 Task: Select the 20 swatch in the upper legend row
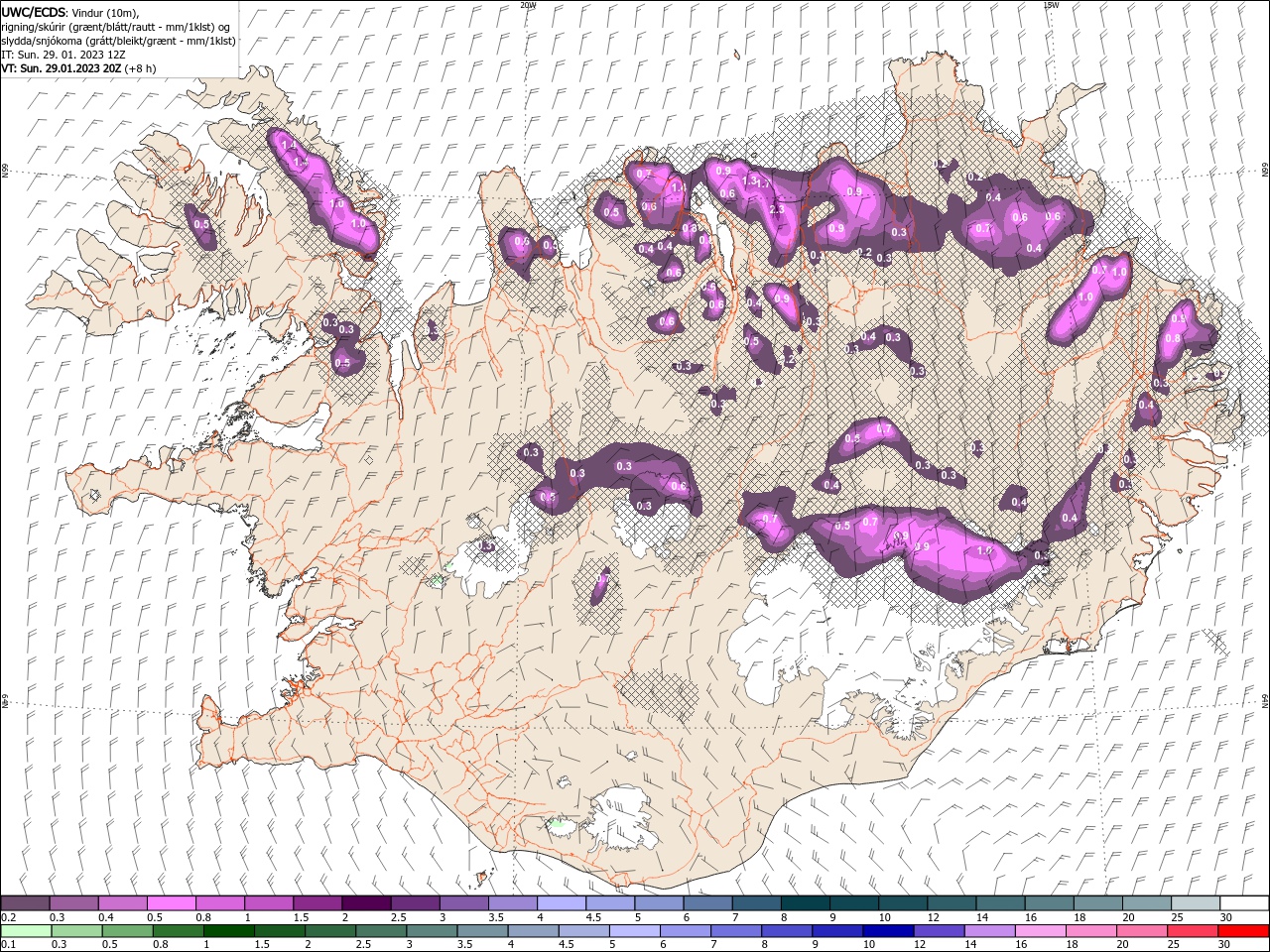point(1147,903)
